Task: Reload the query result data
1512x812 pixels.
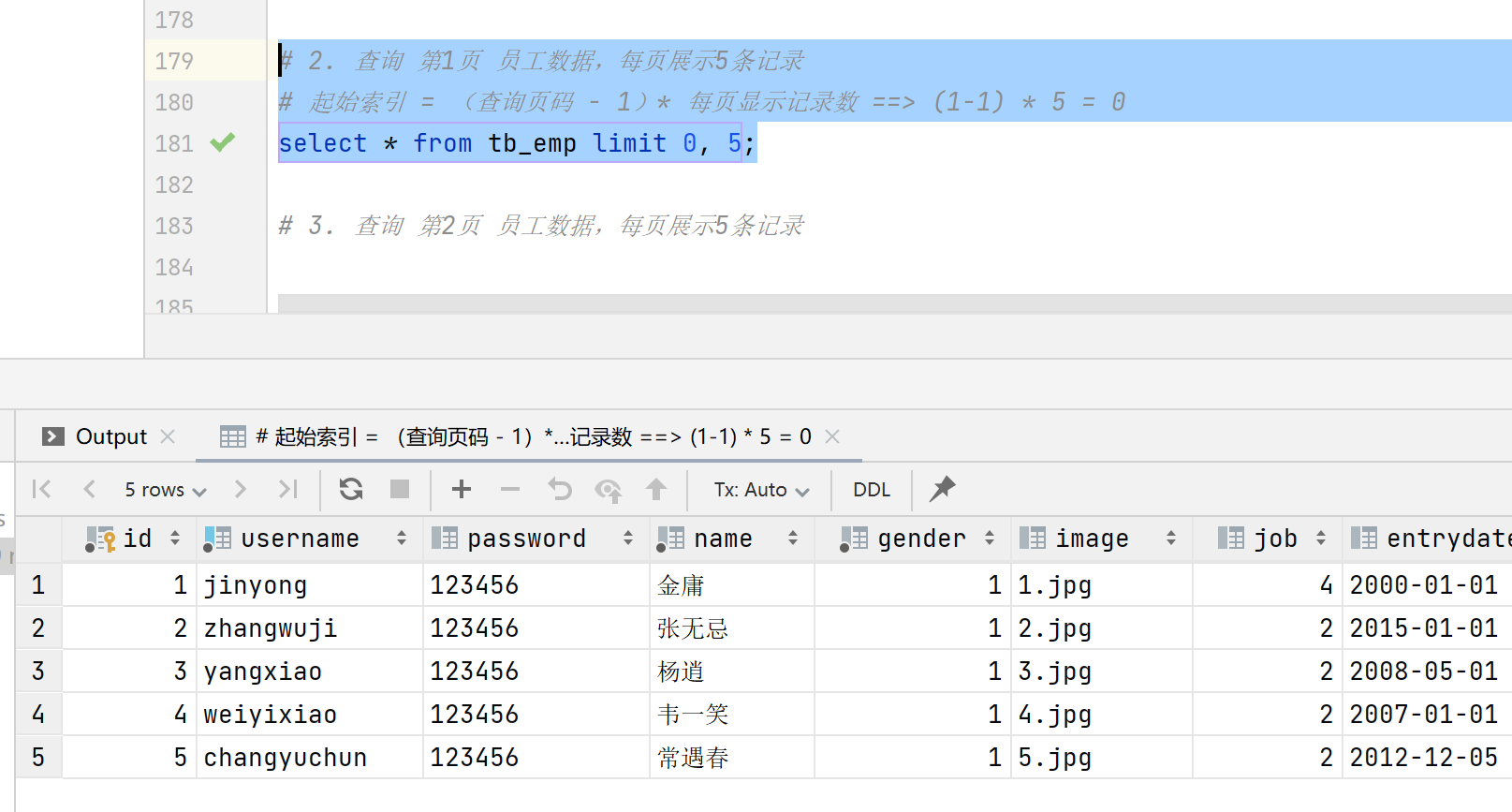Action: tap(351, 489)
